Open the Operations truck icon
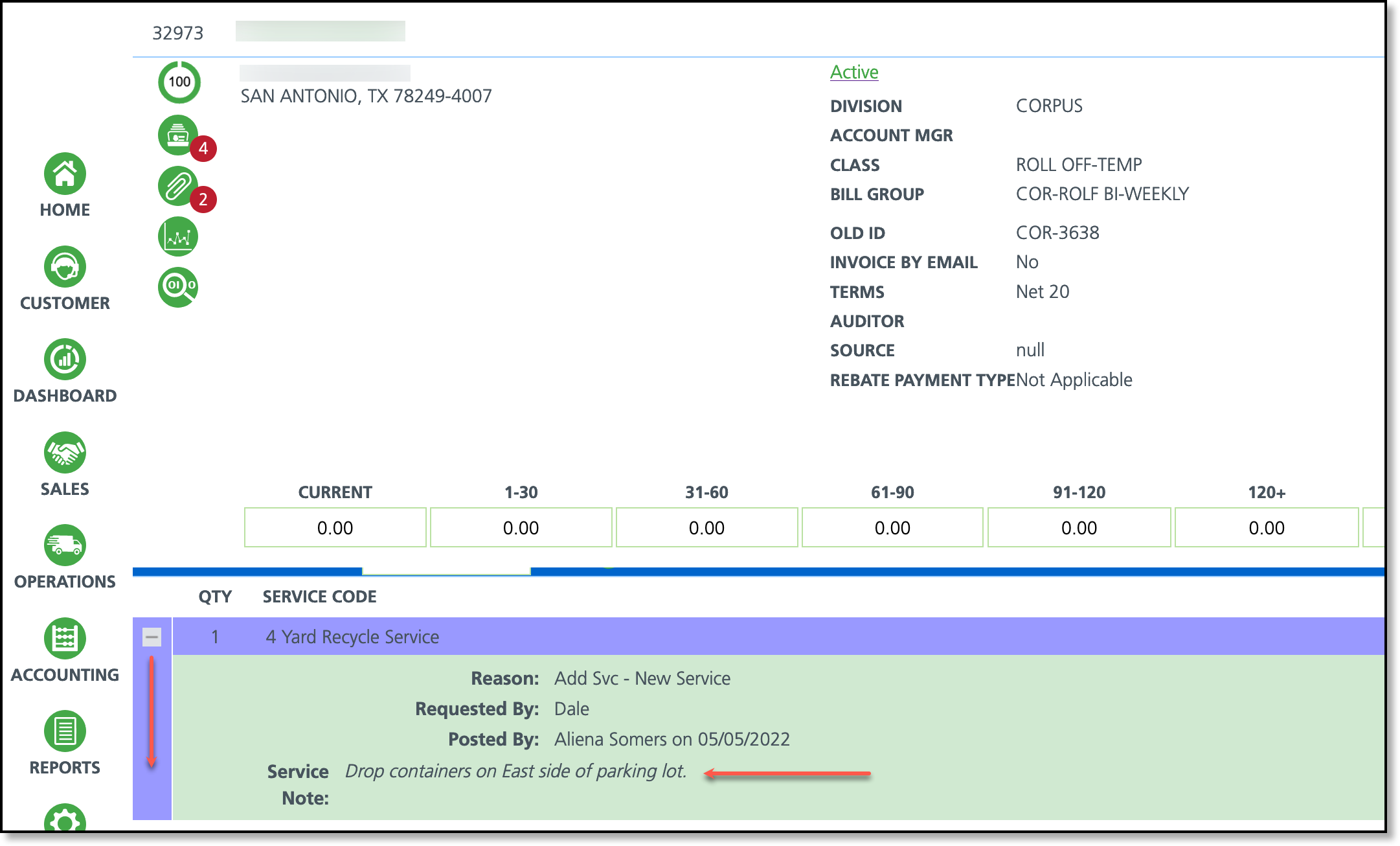 tap(65, 545)
